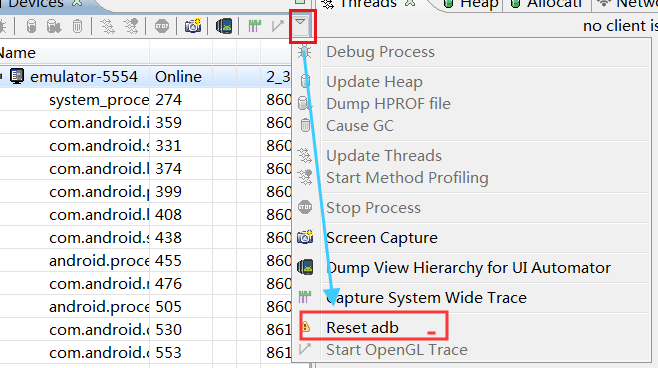
Task: Select the com.android process with PID 530
Action: click(x=145, y=330)
